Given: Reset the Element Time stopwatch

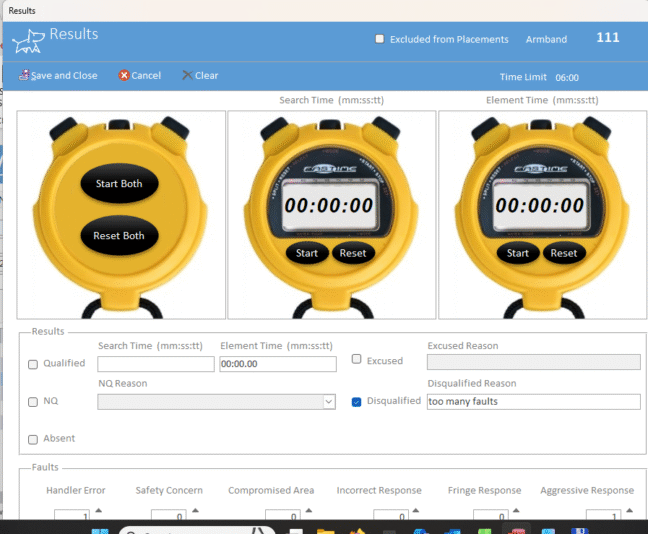Looking at the screenshot, I should [564, 253].
